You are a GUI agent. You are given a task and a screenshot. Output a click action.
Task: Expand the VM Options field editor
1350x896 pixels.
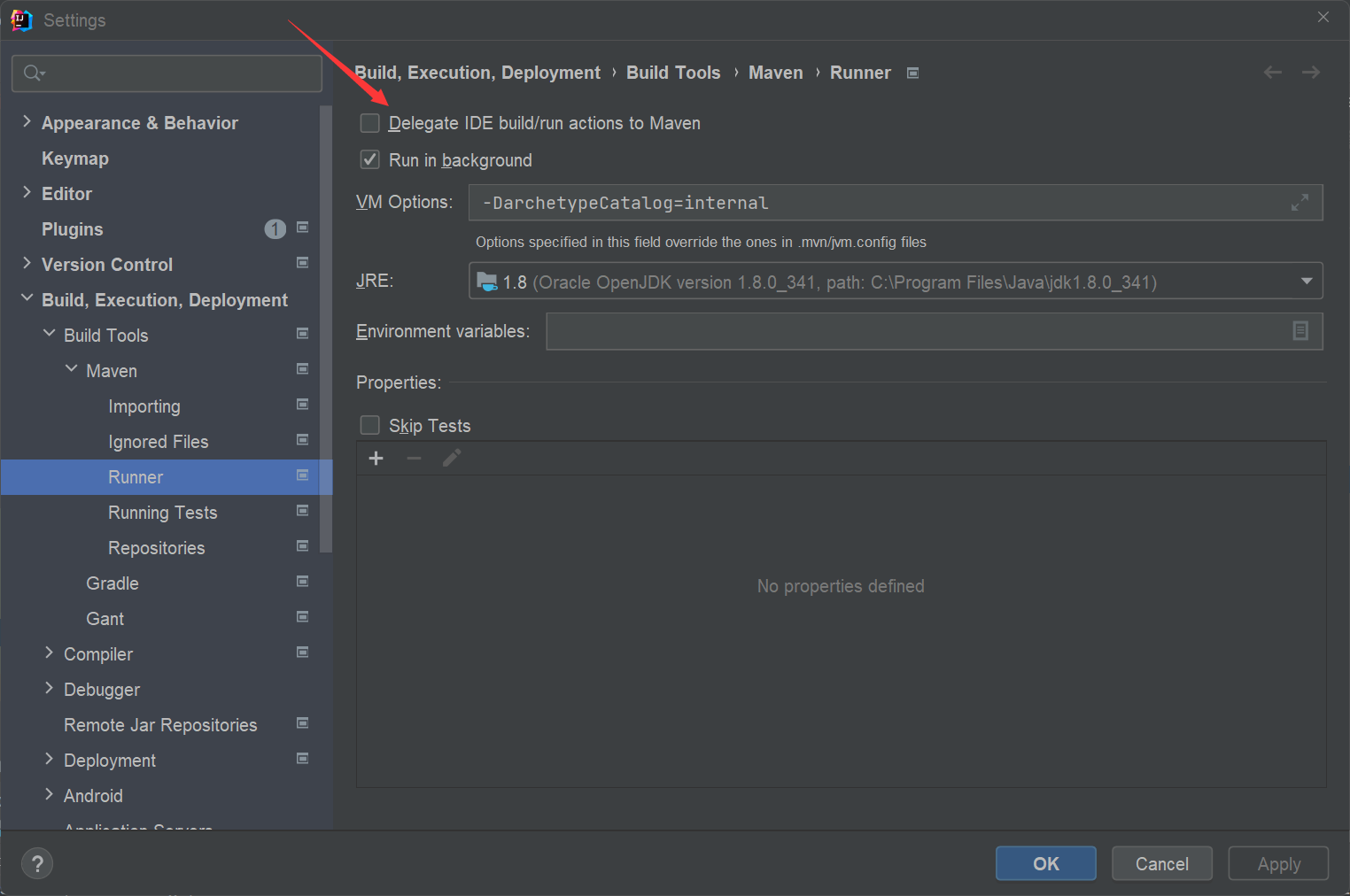click(1300, 203)
